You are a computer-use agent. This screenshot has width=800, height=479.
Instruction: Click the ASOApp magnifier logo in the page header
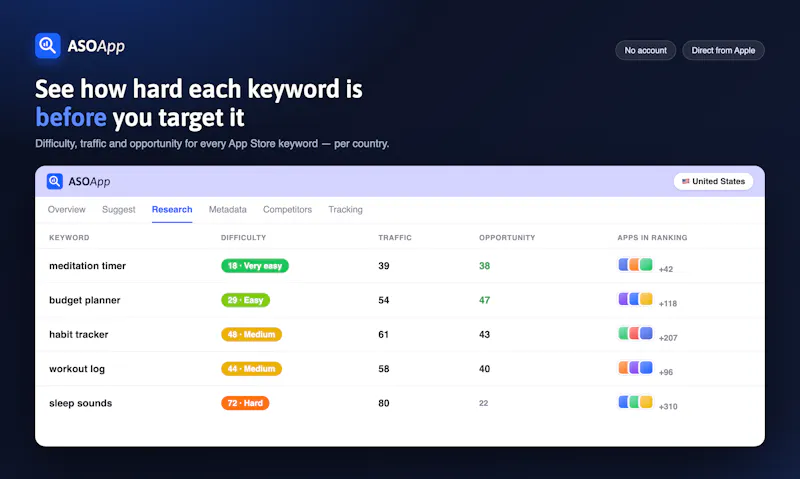(x=48, y=45)
